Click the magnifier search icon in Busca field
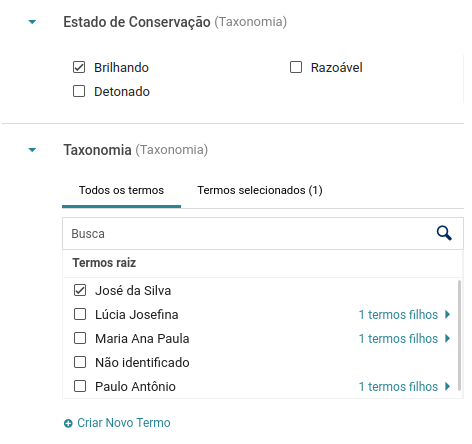Viewport: 472px width, 444px height. (444, 233)
